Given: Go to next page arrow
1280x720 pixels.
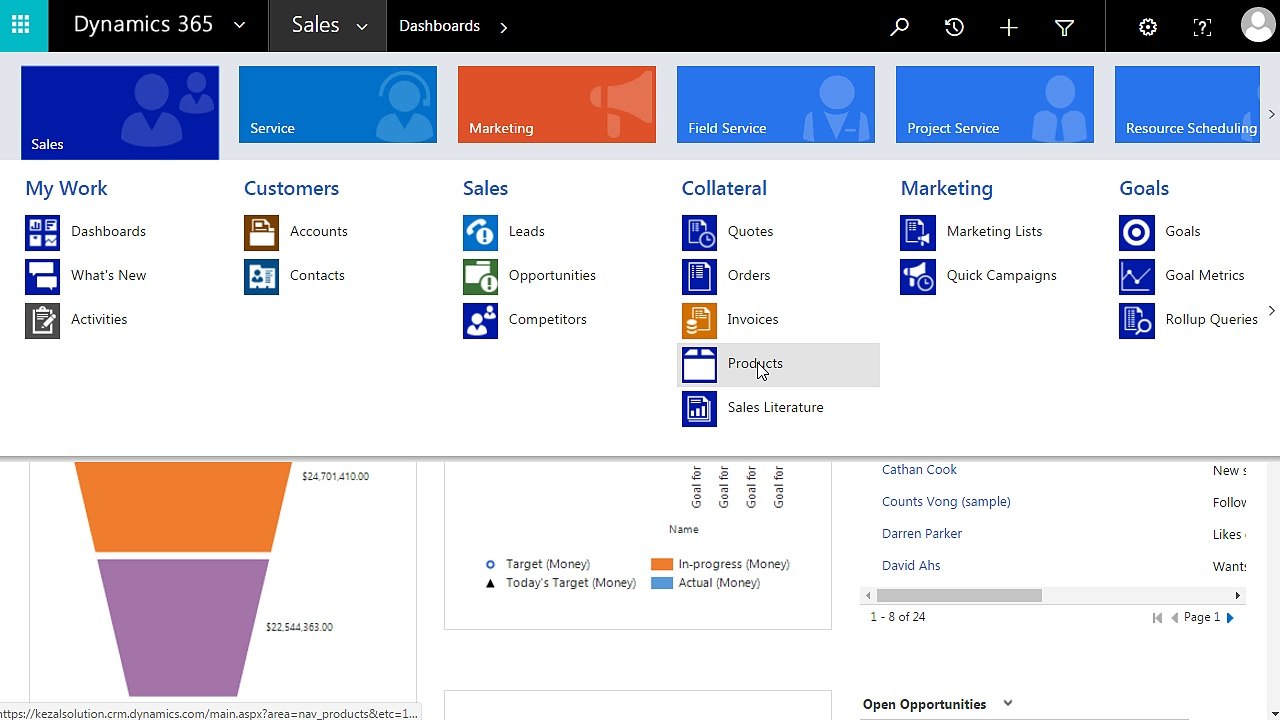Looking at the screenshot, I should 1230,618.
